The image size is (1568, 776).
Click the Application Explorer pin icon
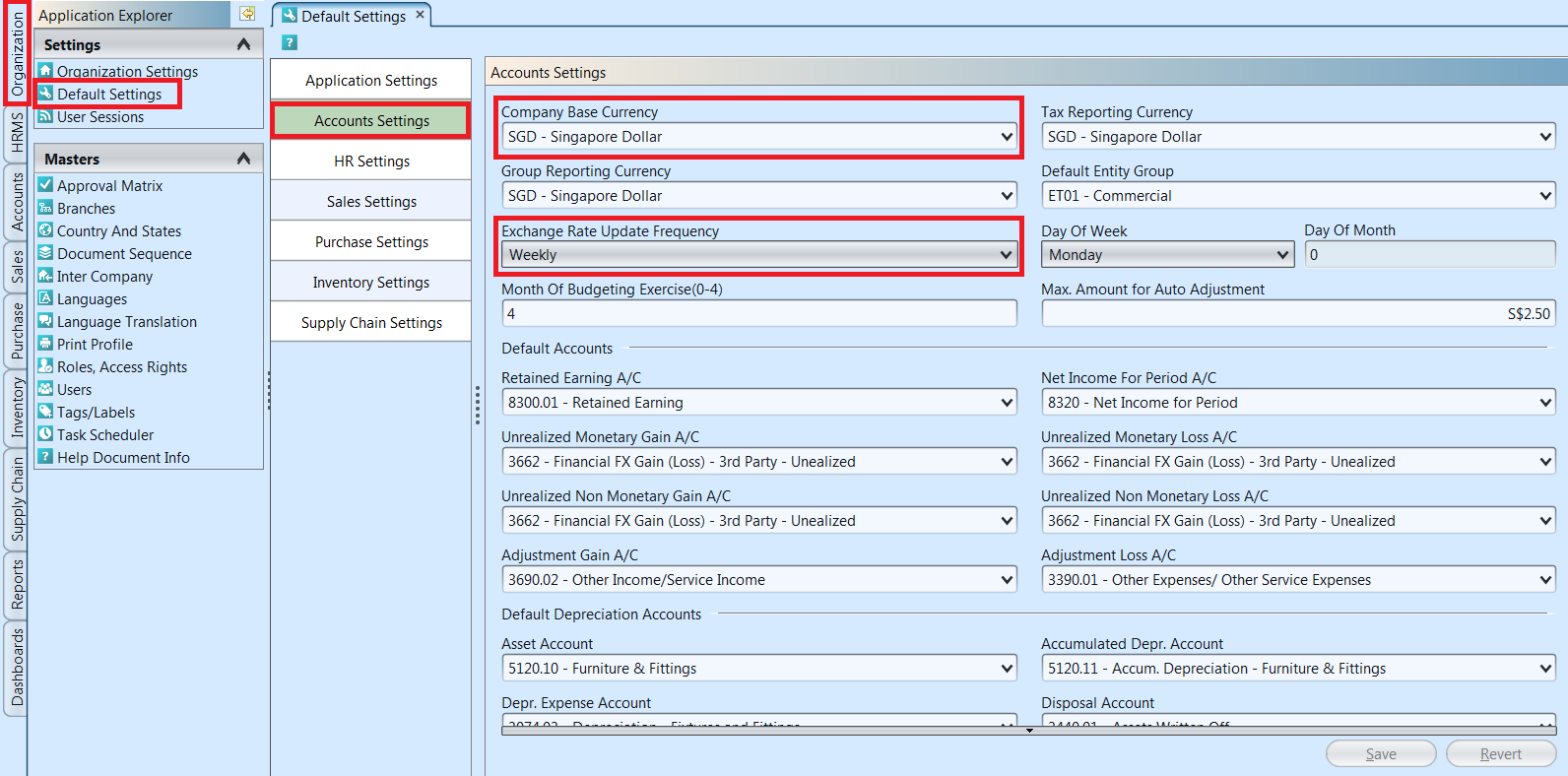tap(247, 14)
